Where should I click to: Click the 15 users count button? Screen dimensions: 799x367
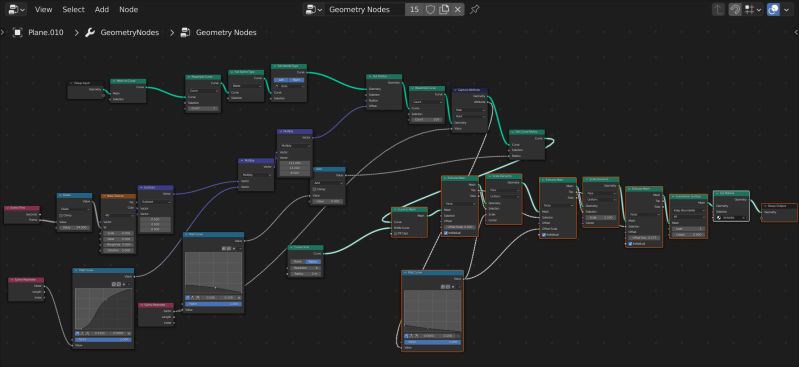tap(414, 9)
